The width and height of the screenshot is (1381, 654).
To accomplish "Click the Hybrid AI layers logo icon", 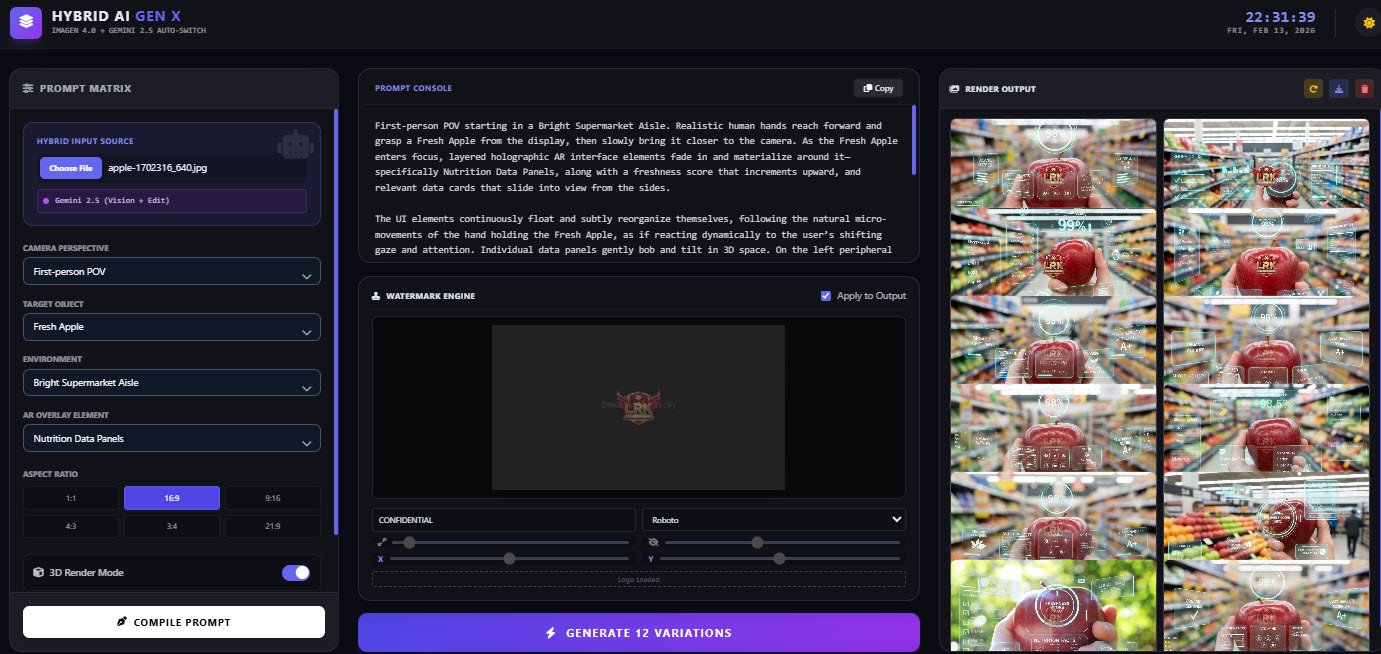I will click(26, 22).
